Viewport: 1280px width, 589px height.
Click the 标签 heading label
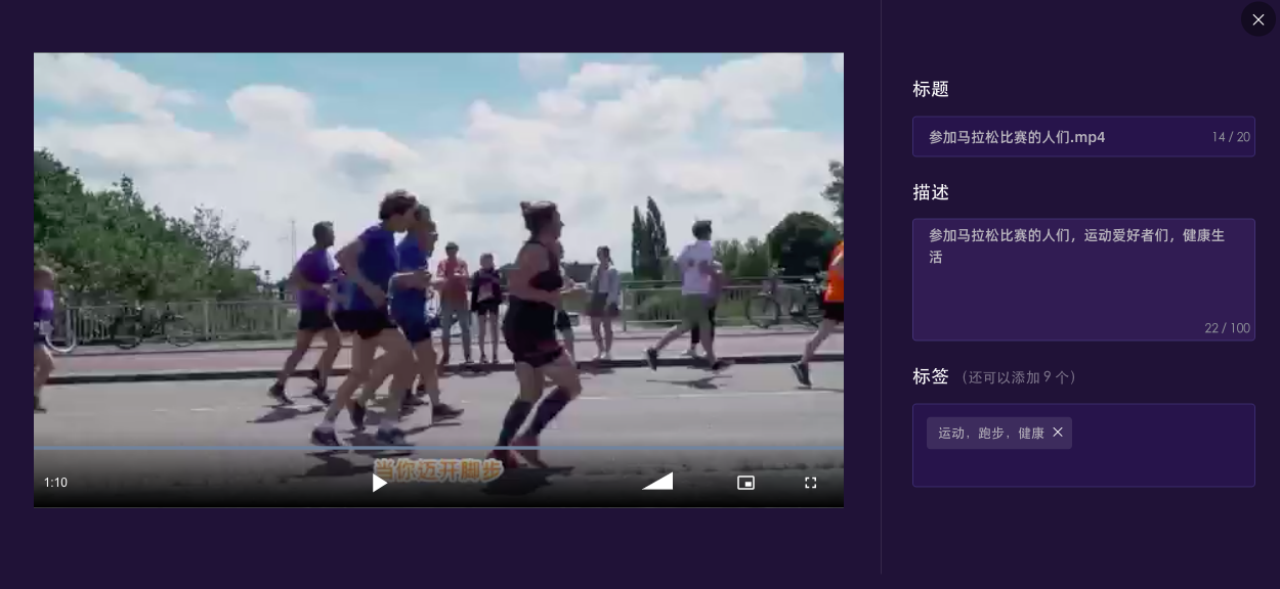point(930,377)
